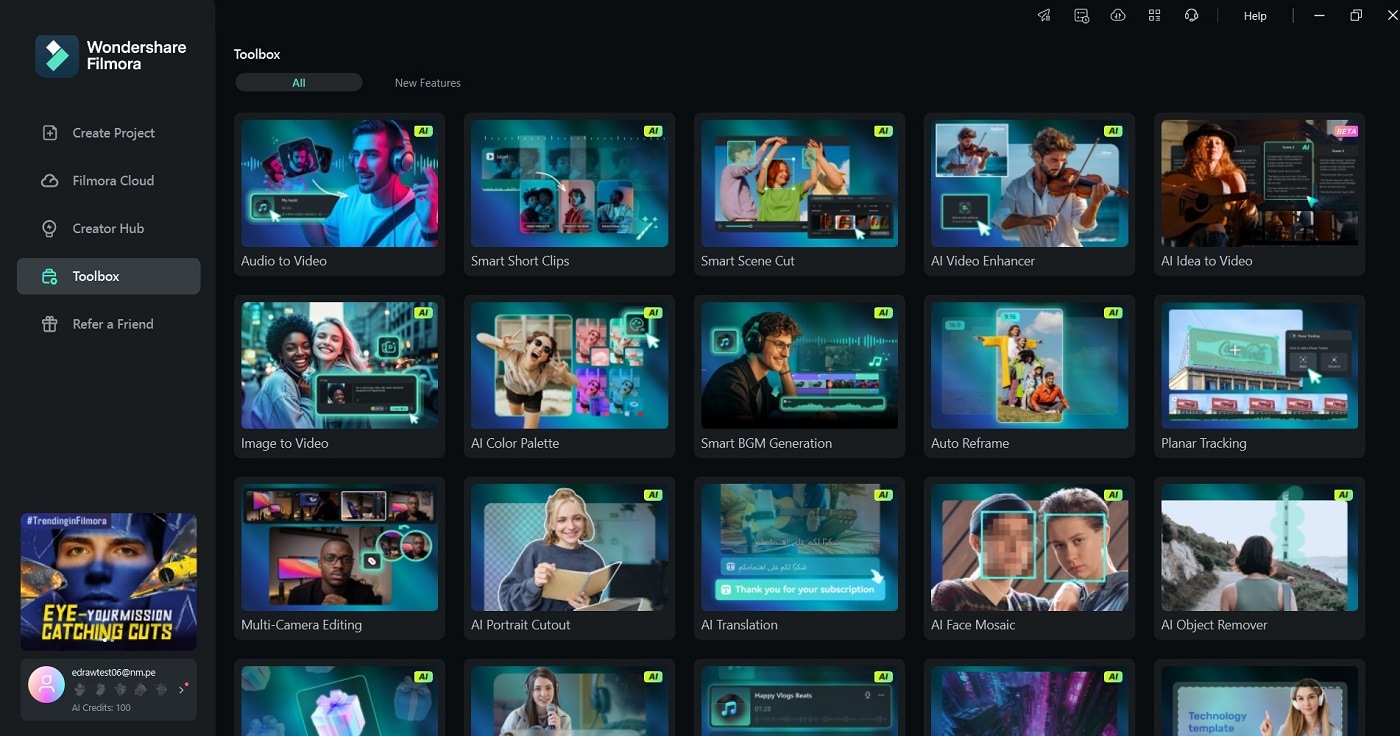Click the task list icon with clock
Viewport: 1400px width, 736px height.
[1081, 16]
